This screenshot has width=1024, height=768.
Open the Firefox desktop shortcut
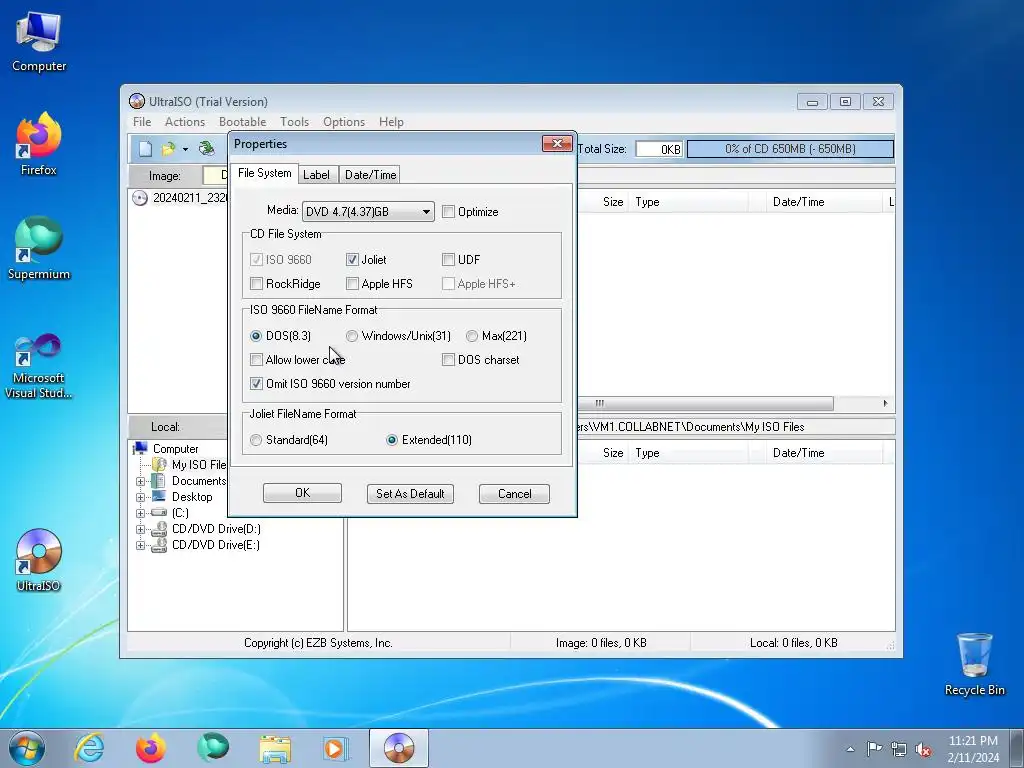click(39, 144)
